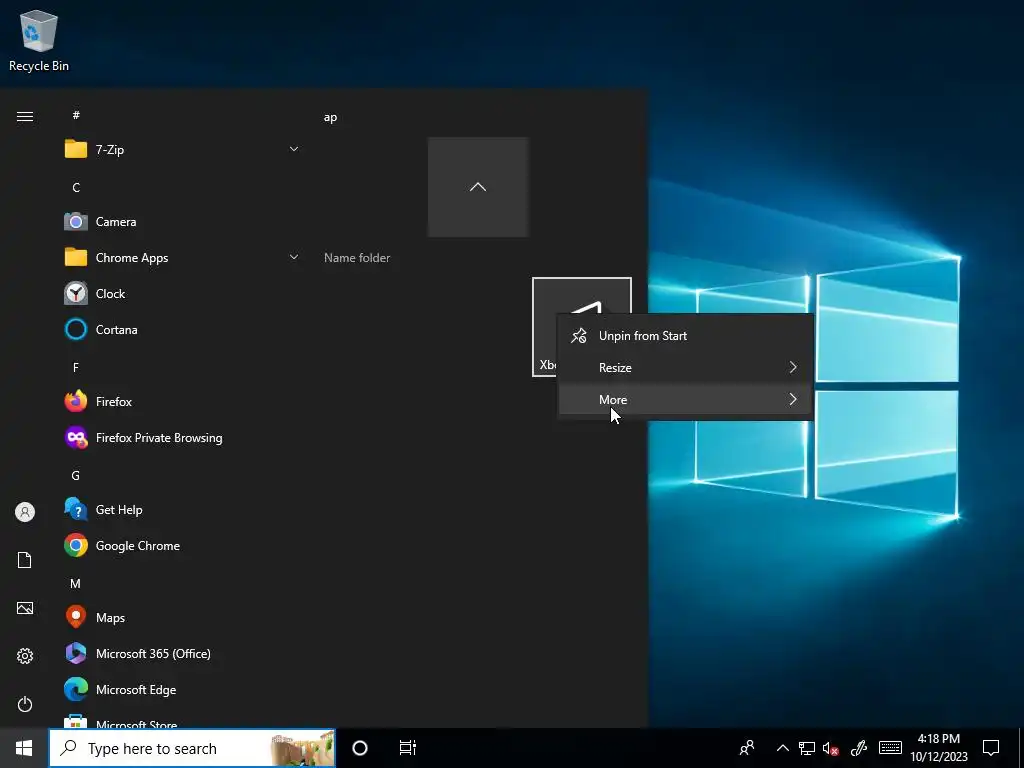The height and width of the screenshot is (768, 1024).
Task: Open the 7-Zip folder entry
Action: click(x=182, y=150)
